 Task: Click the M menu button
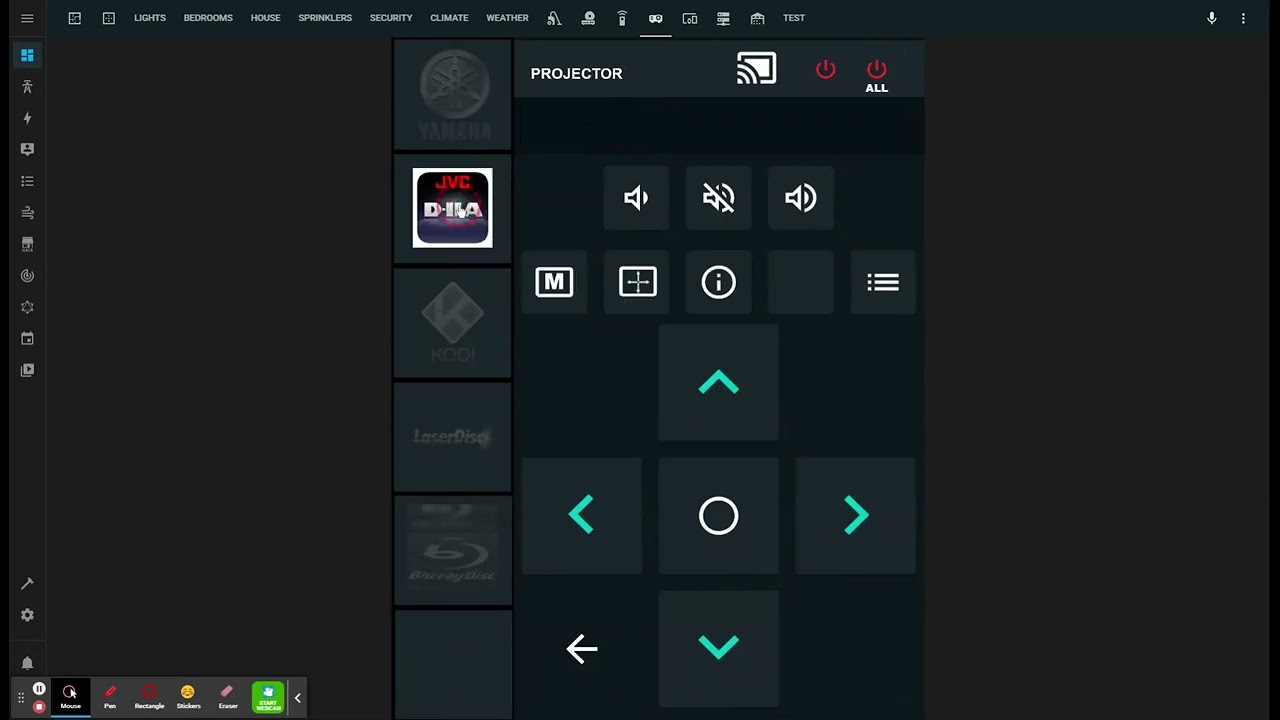click(x=554, y=282)
